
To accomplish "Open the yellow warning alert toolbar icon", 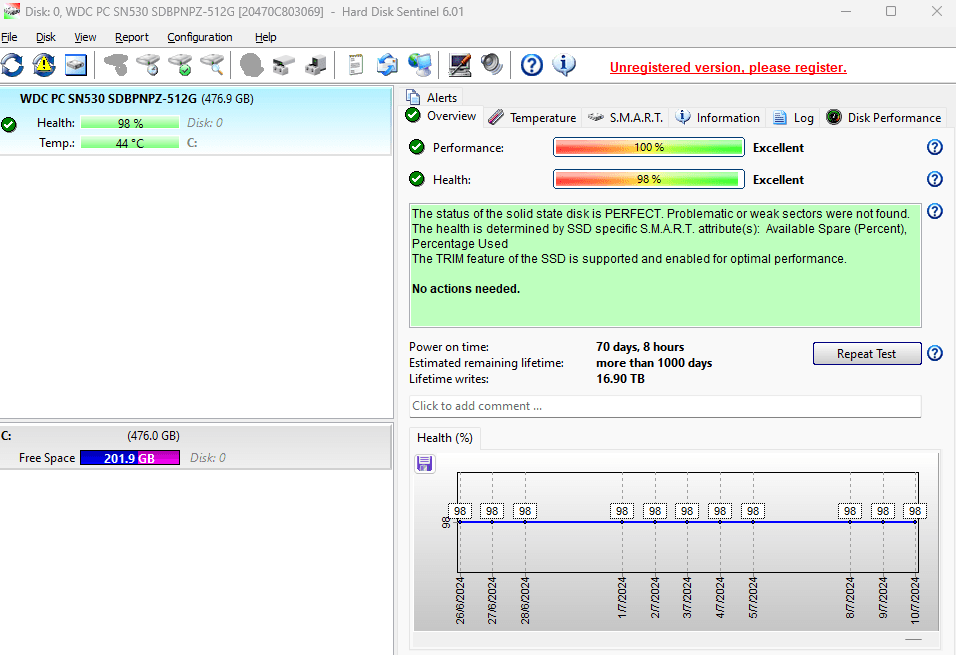I will 44,66.
